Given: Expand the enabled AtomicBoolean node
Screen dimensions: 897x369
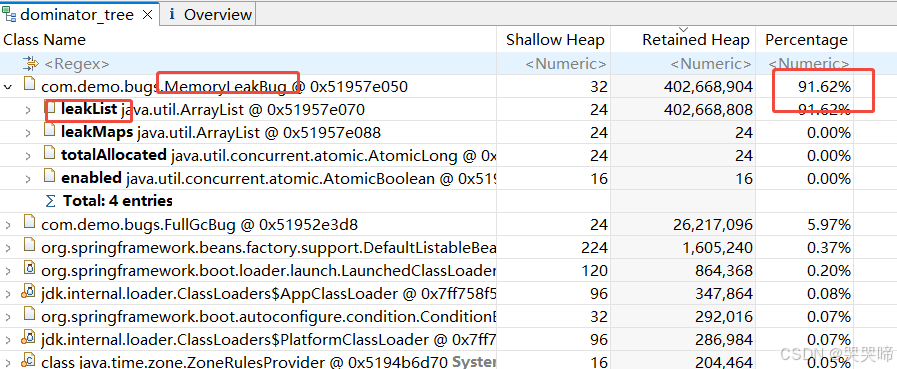Looking at the screenshot, I should pos(27,178).
